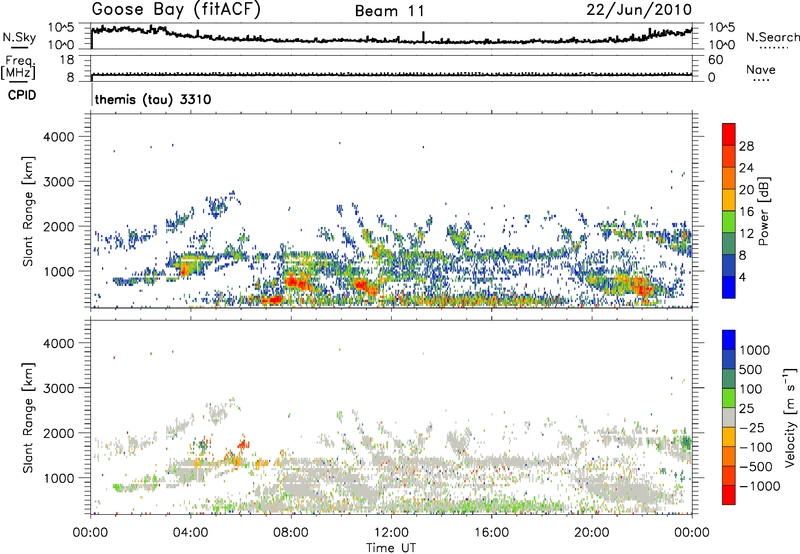Click the 'CPID' label
Viewport: 800px width, 554px height.
(x=22, y=95)
